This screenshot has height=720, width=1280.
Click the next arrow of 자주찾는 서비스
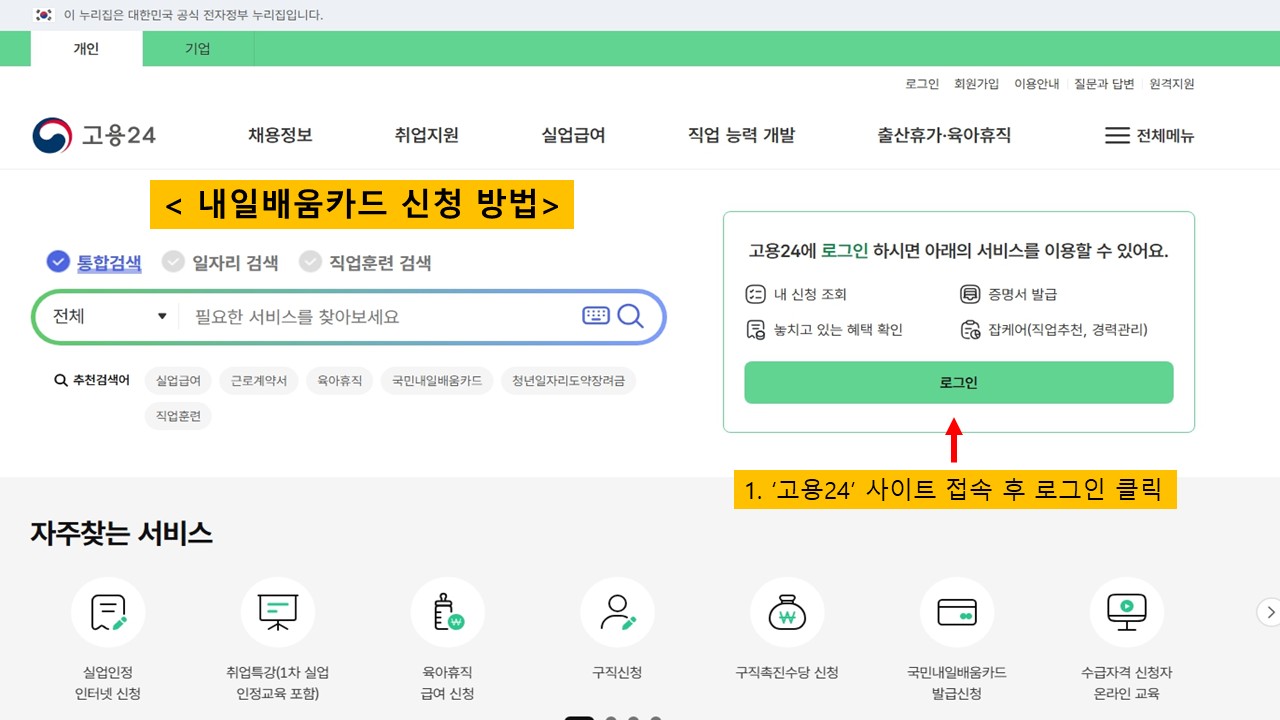tap(1269, 612)
